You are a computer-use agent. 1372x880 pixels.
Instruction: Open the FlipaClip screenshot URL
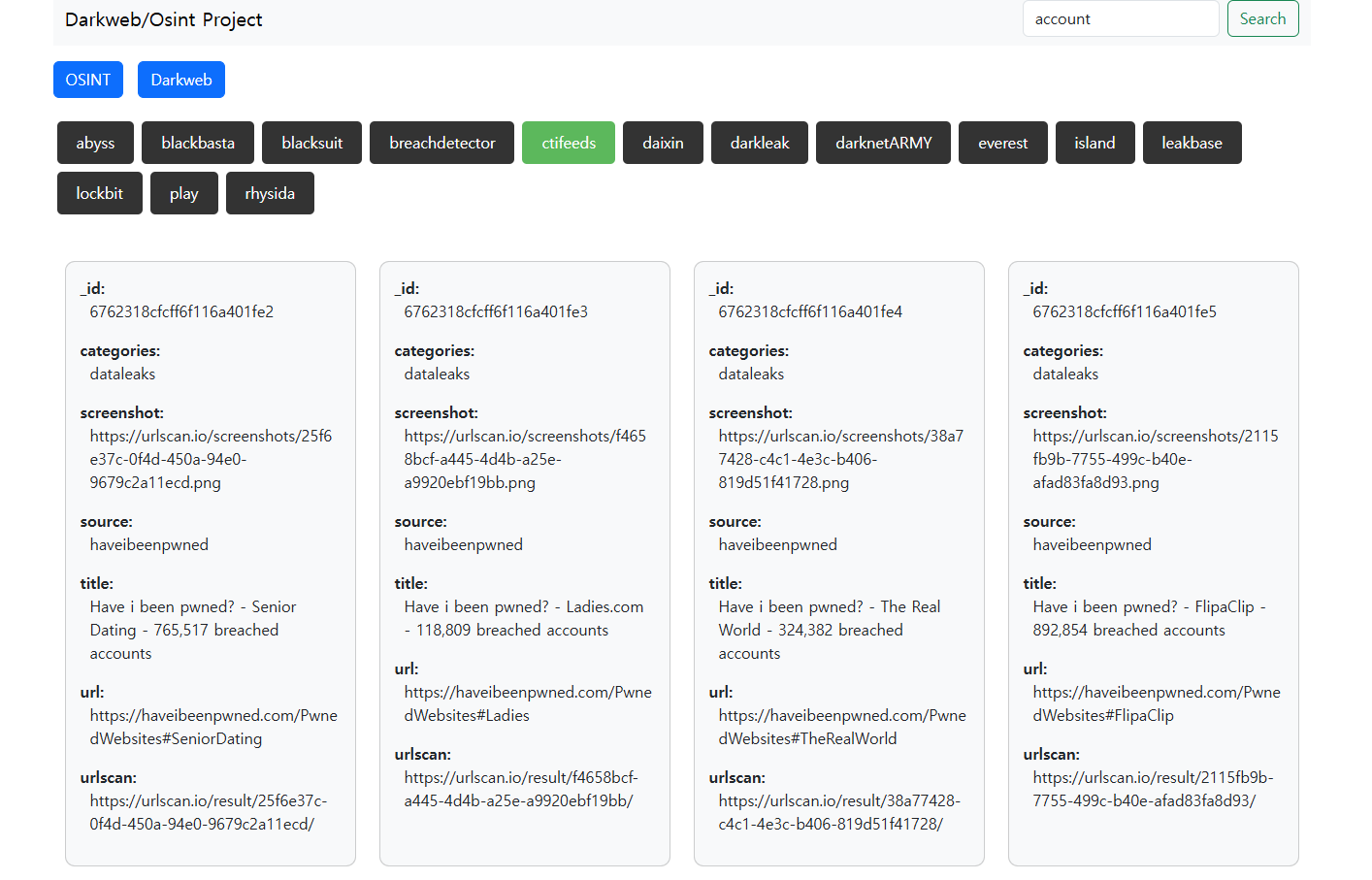1155,459
